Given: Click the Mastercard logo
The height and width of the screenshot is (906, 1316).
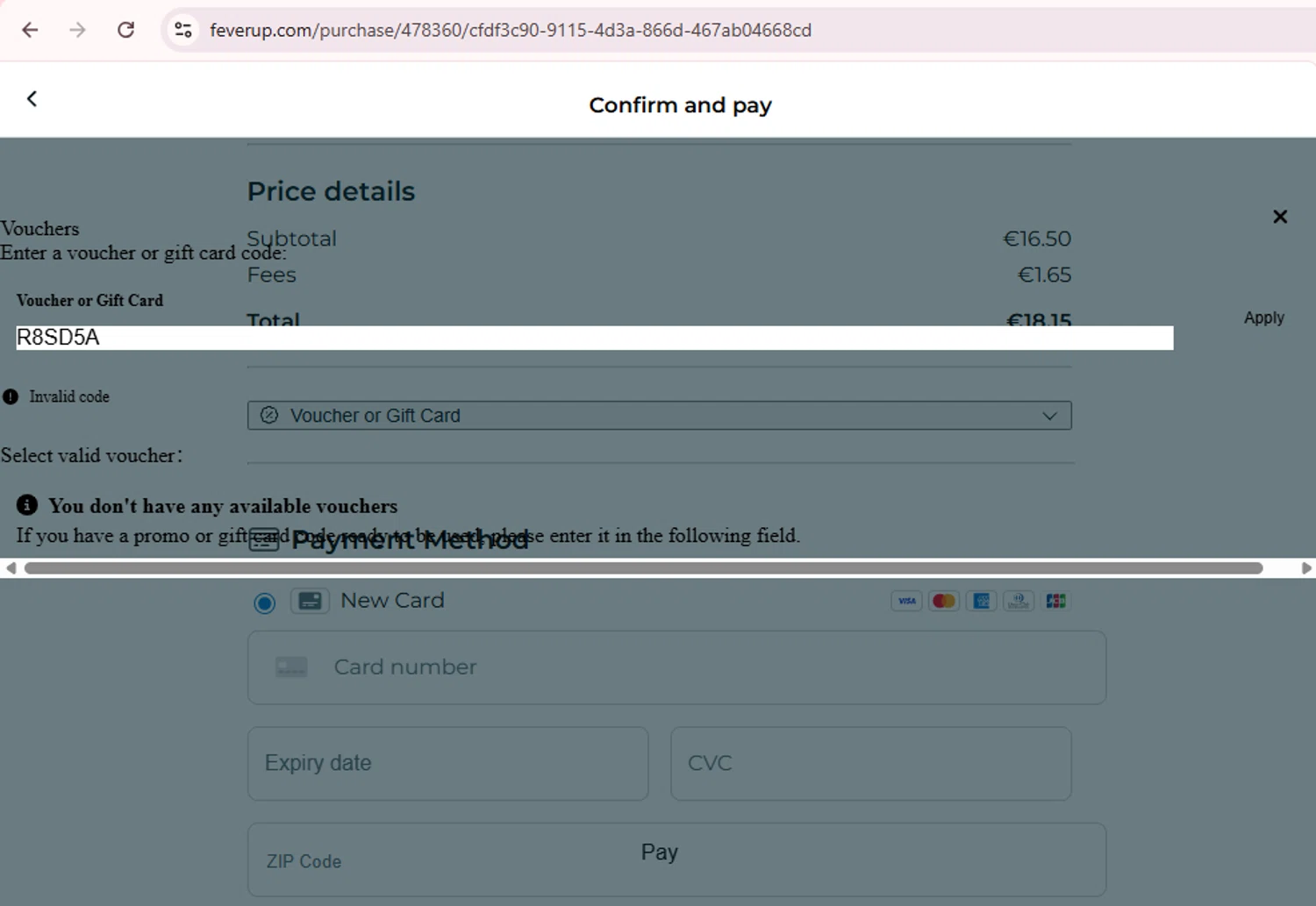Looking at the screenshot, I should pyautogui.click(x=944, y=601).
